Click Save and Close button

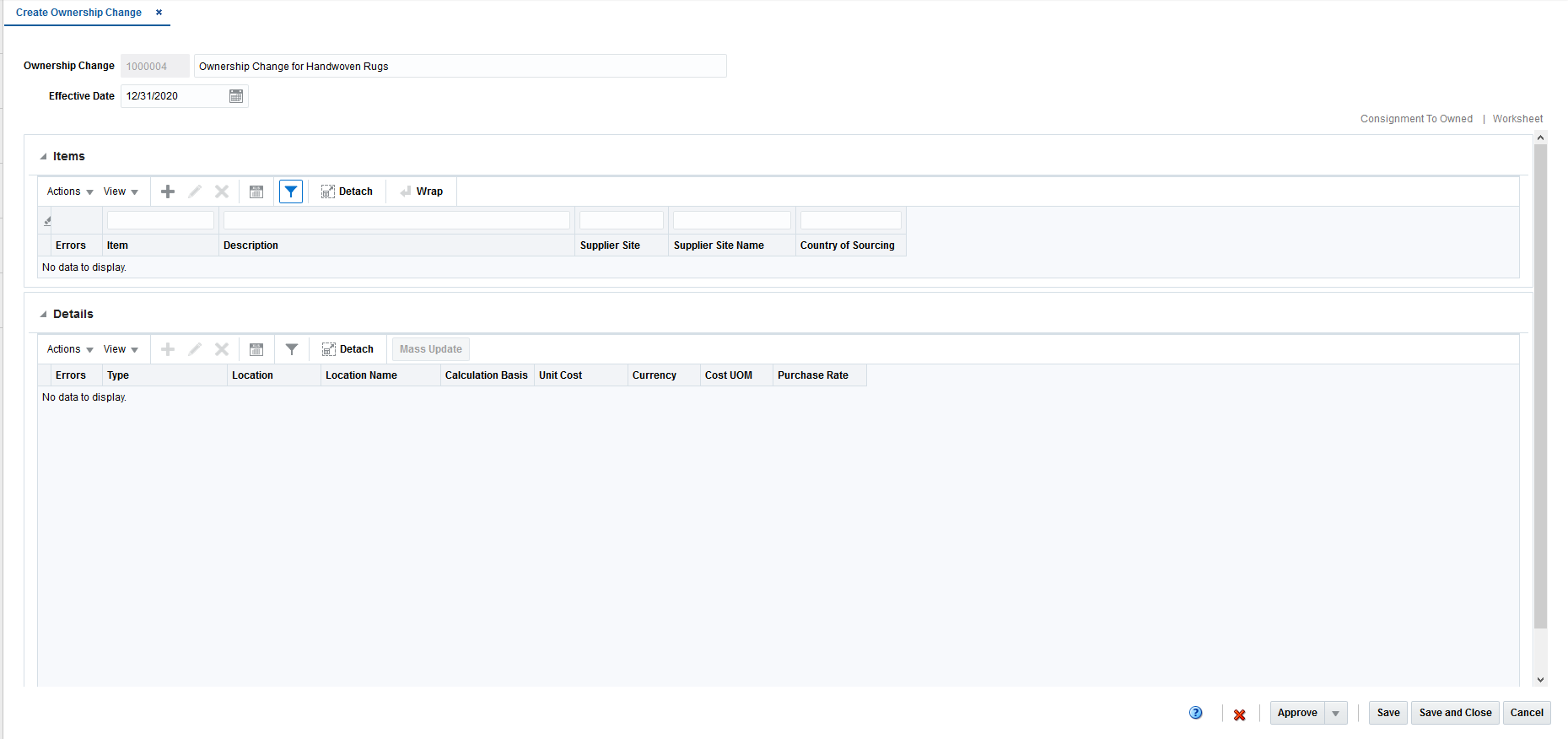click(x=1455, y=713)
